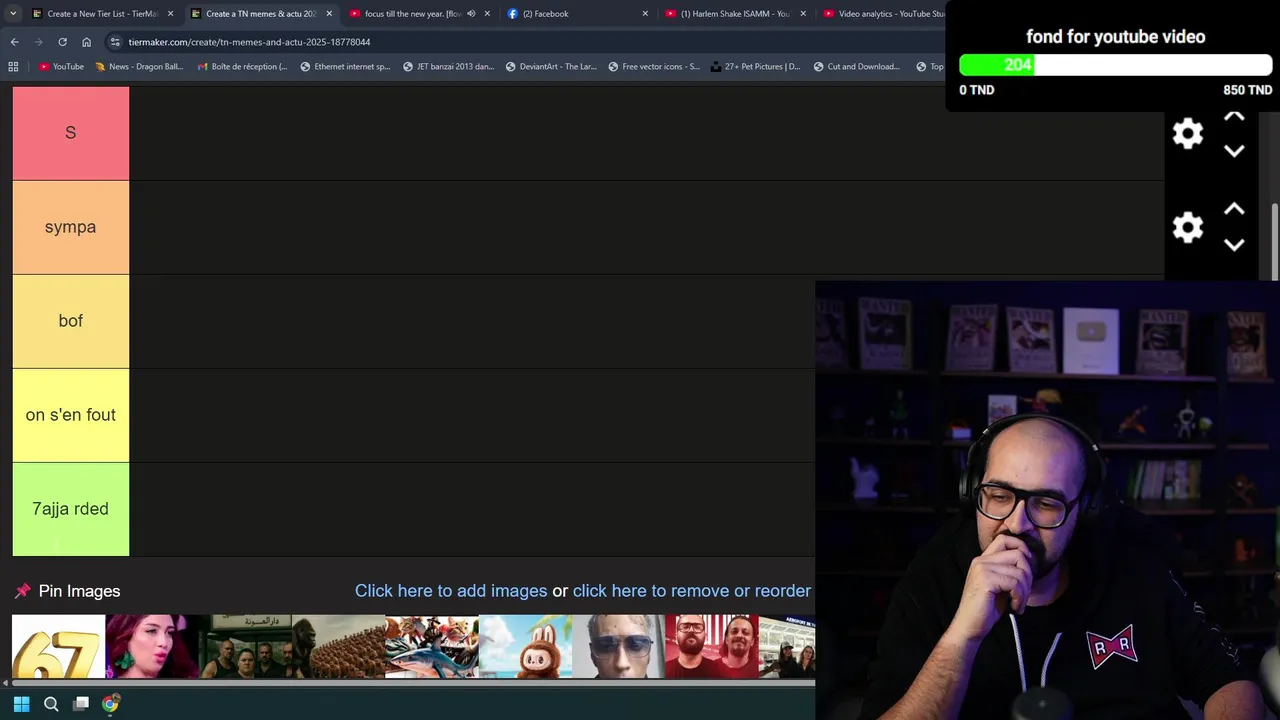The height and width of the screenshot is (720, 1280).
Task: Select the thumbnail of two bearded men in red
Action: [711, 647]
